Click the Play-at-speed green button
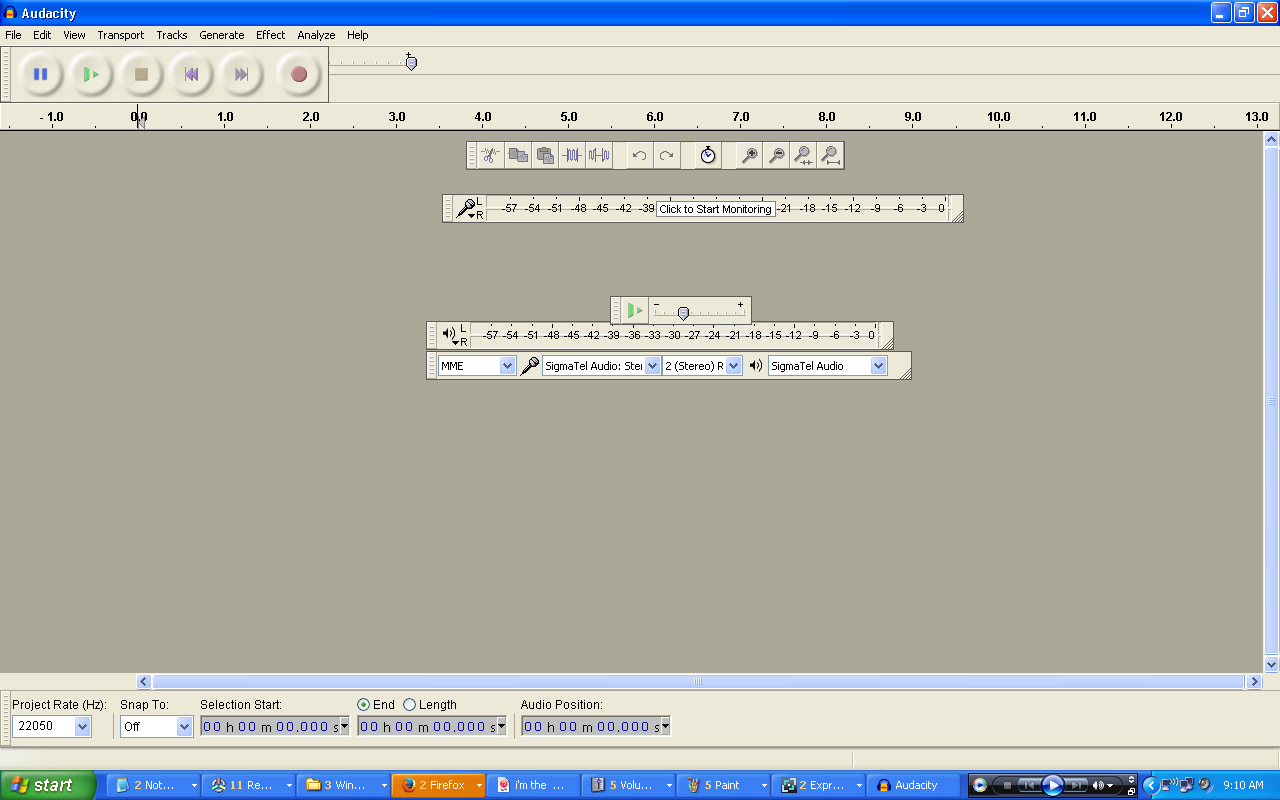Image resolution: width=1280 pixels, height=800 pixels. [635, 310]
